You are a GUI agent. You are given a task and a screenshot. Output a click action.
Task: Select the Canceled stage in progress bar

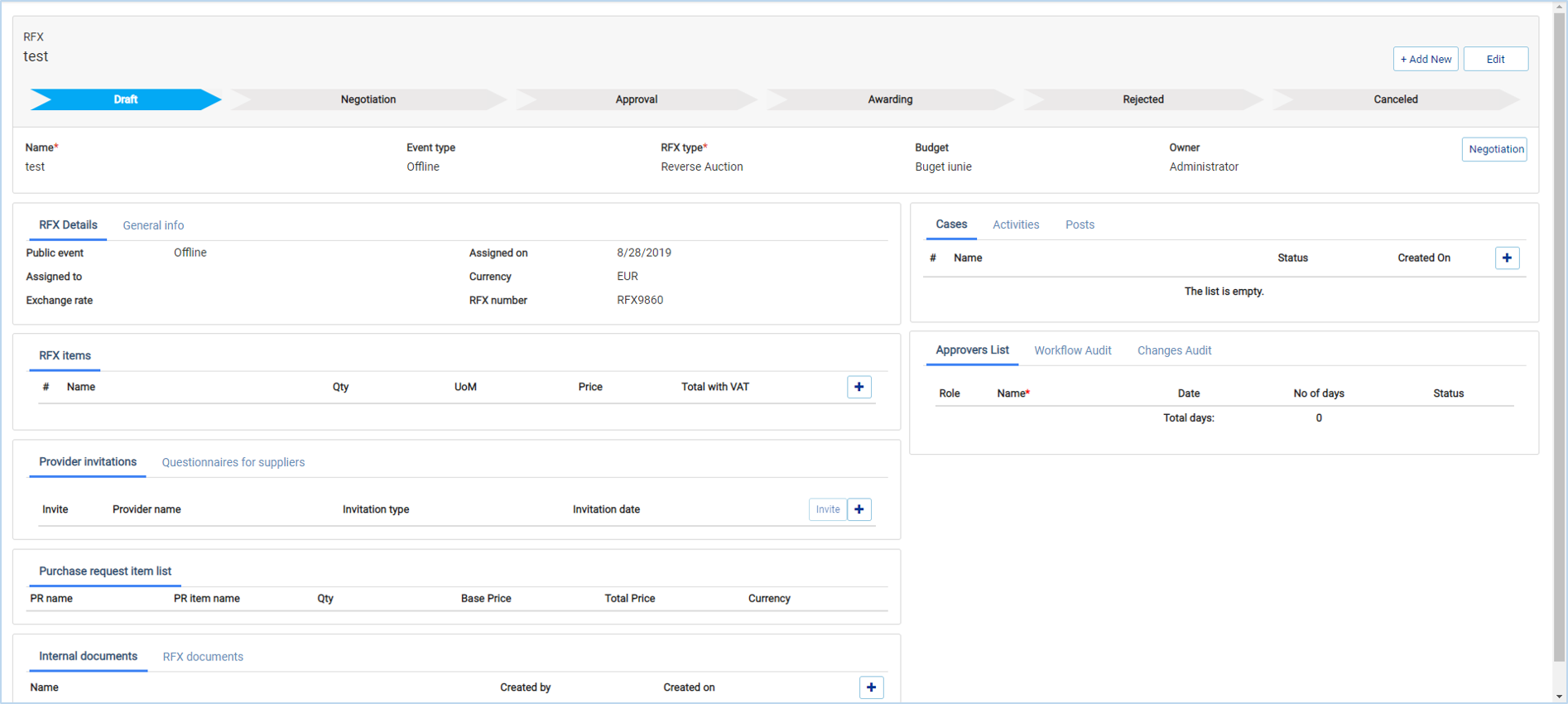tap(1395, 99)
